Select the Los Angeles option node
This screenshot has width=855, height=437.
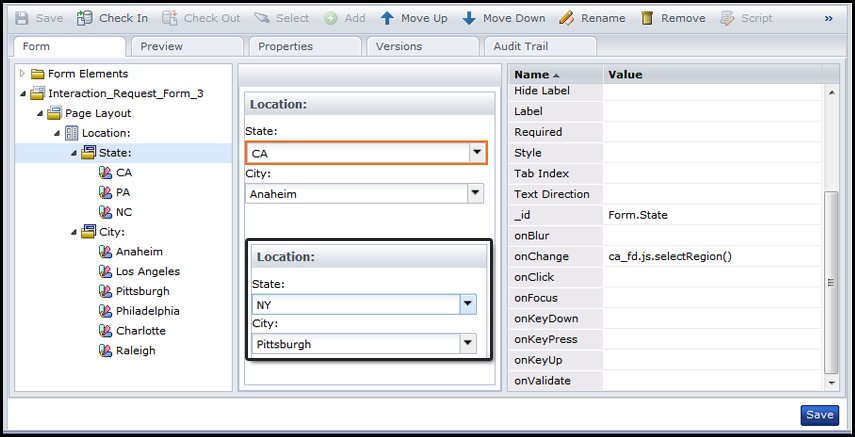point(147,271)
